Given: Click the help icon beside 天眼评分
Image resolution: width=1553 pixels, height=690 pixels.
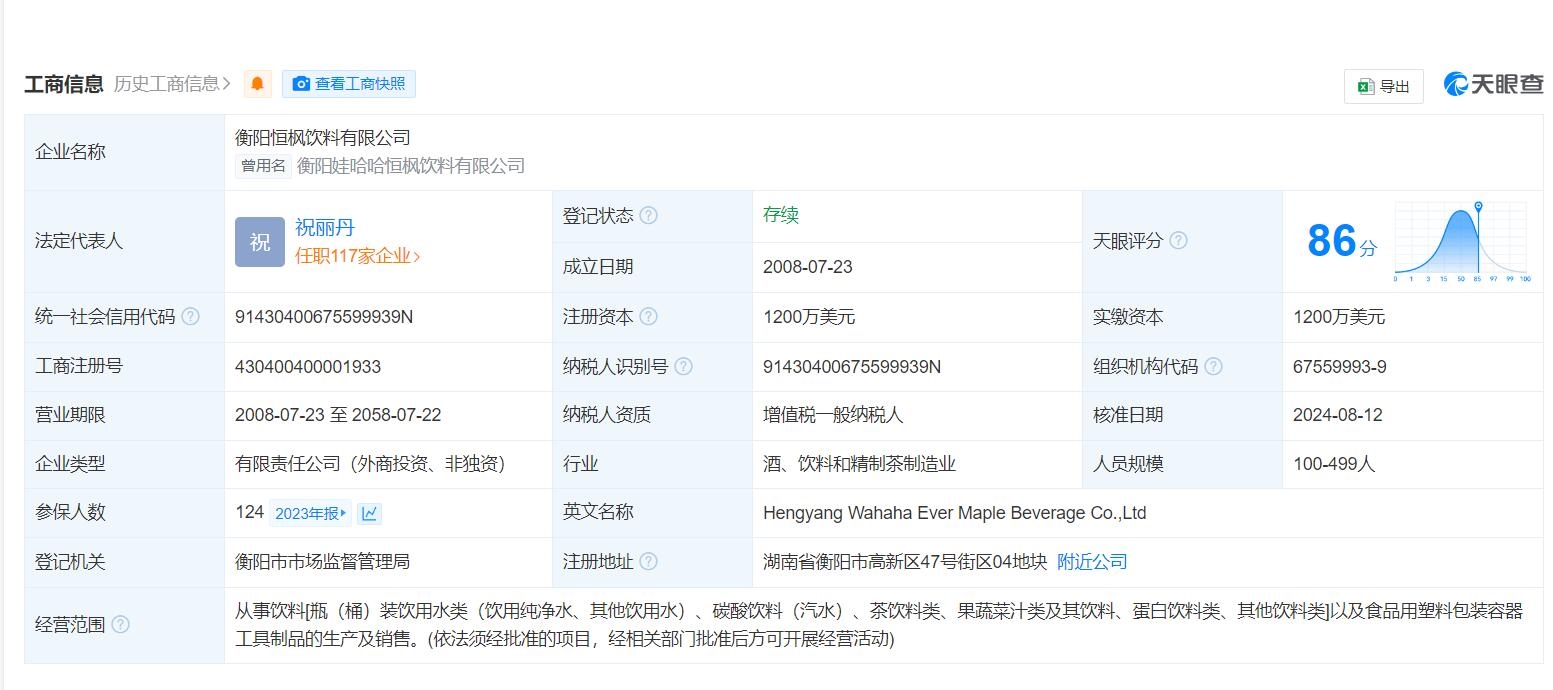Looking at the screenshot, I should click(1179, 241).
